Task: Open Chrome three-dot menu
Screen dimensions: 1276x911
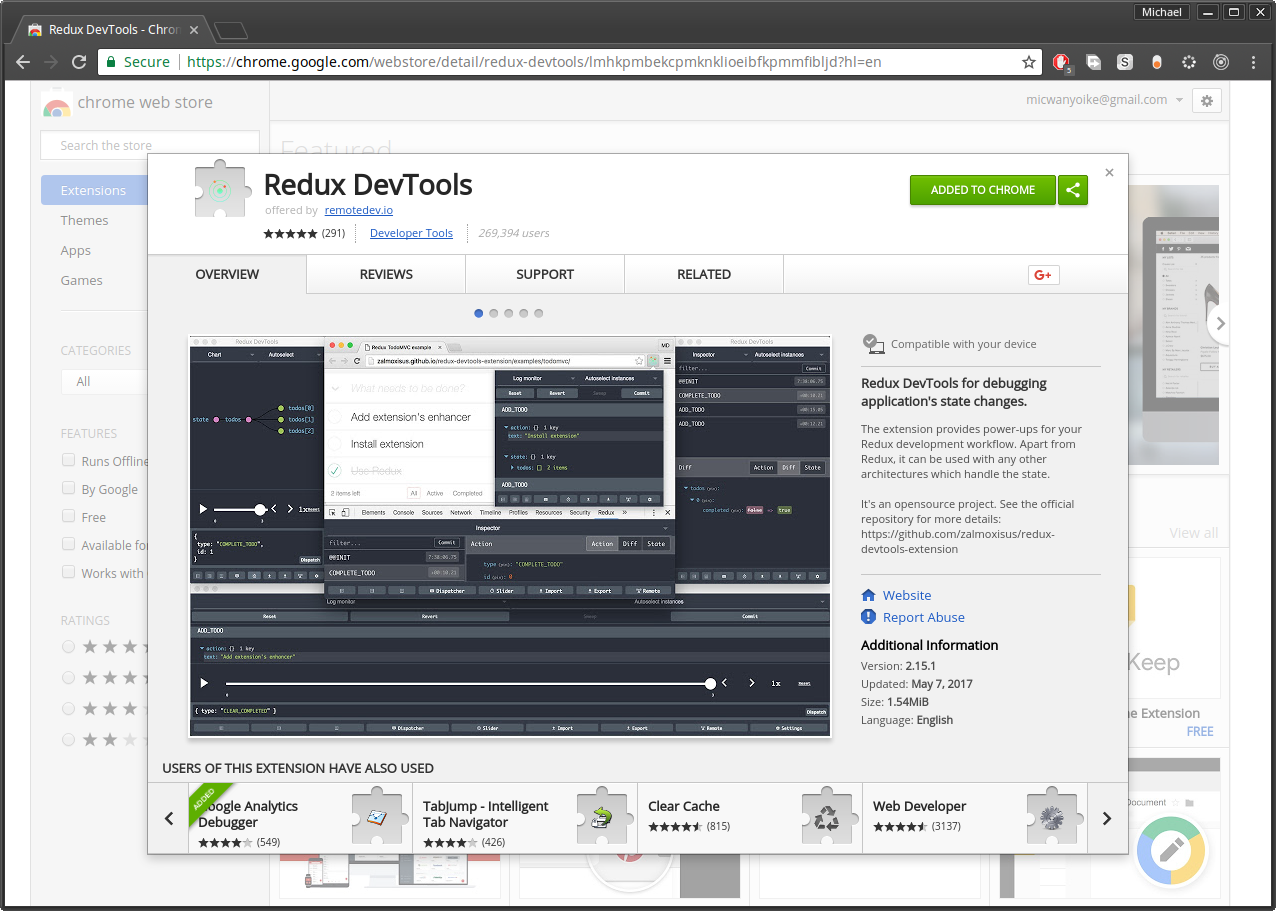Action: 1253,62
